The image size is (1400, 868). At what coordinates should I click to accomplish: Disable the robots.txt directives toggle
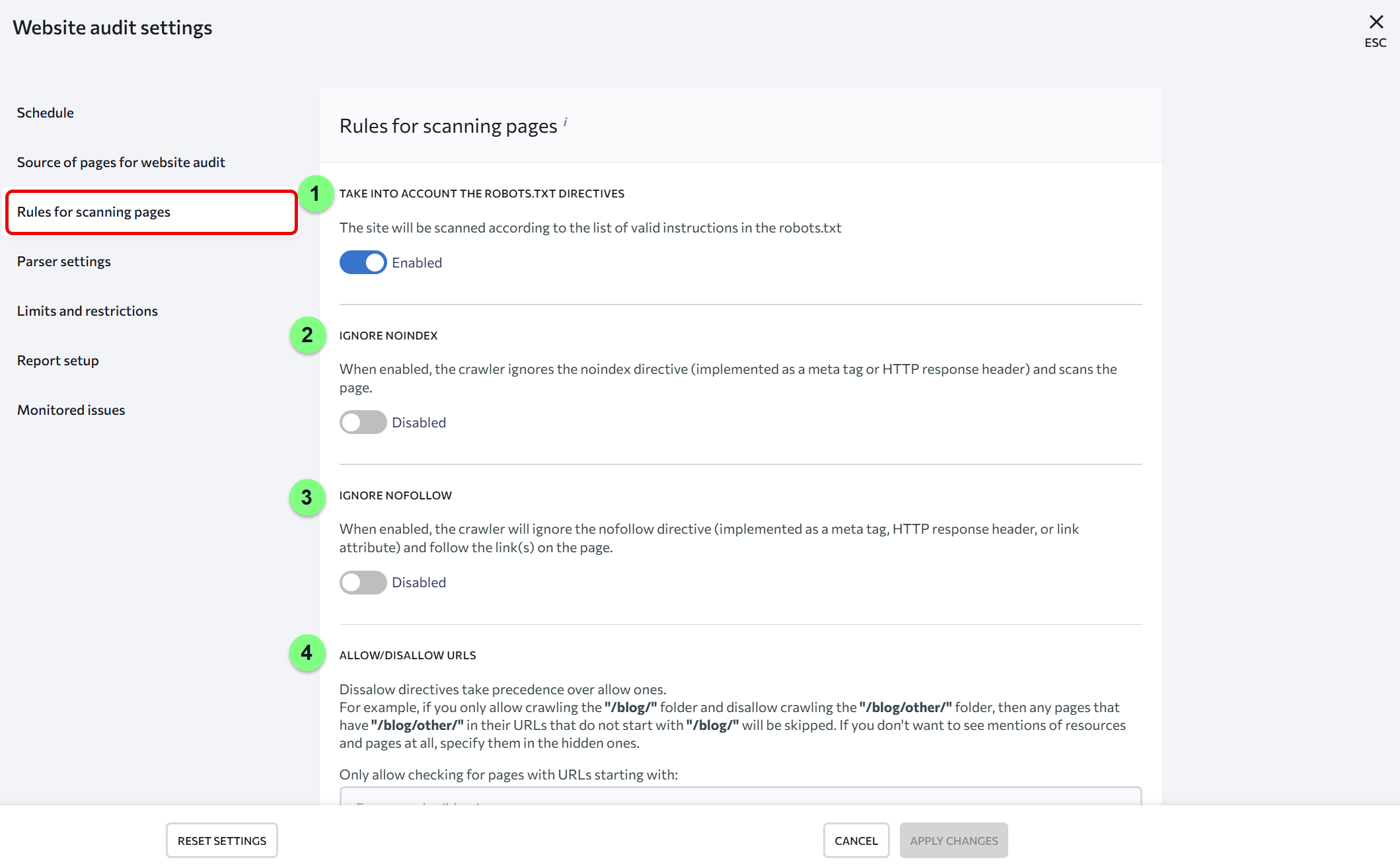[363, 262]
